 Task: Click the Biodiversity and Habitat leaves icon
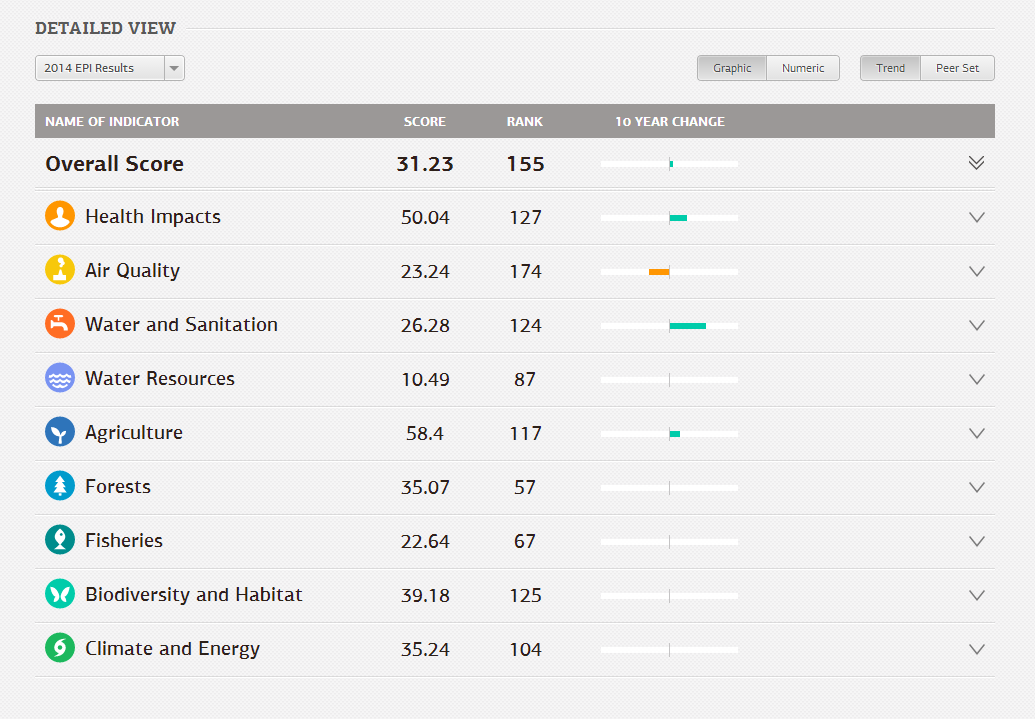(x=59, y=595)
